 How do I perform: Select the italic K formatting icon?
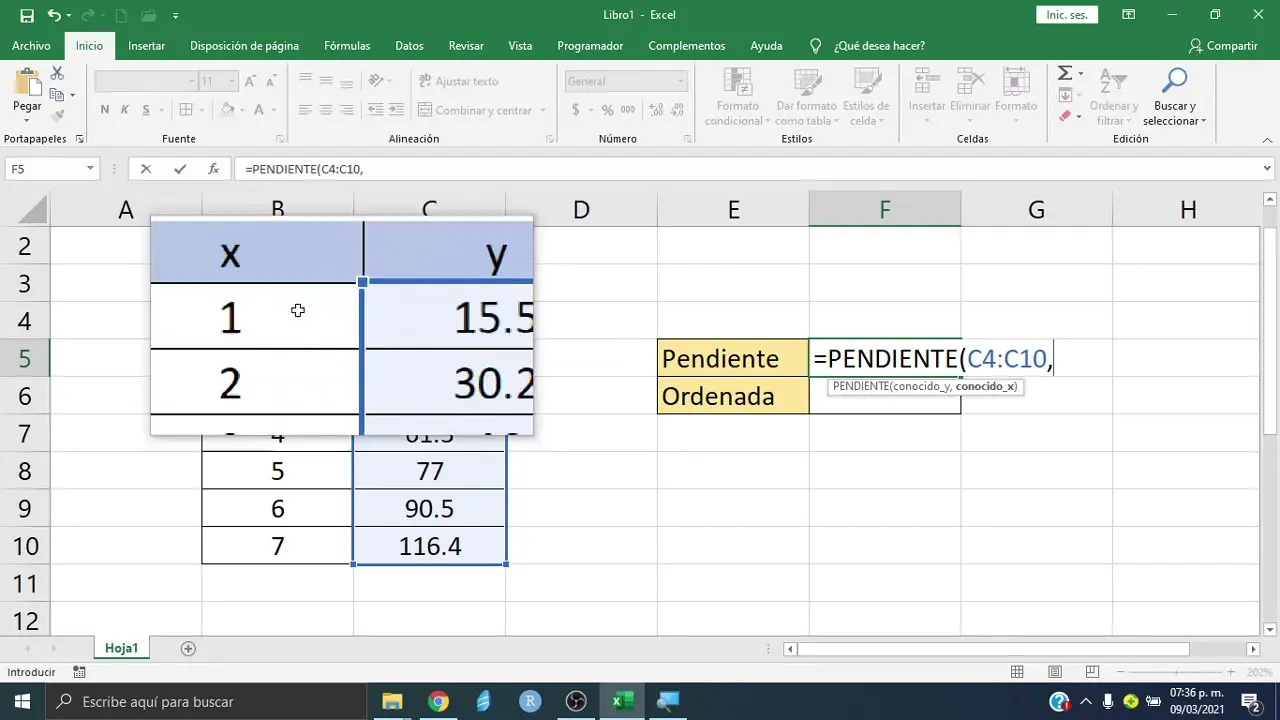pyautogui.click(x=124, y=108)
